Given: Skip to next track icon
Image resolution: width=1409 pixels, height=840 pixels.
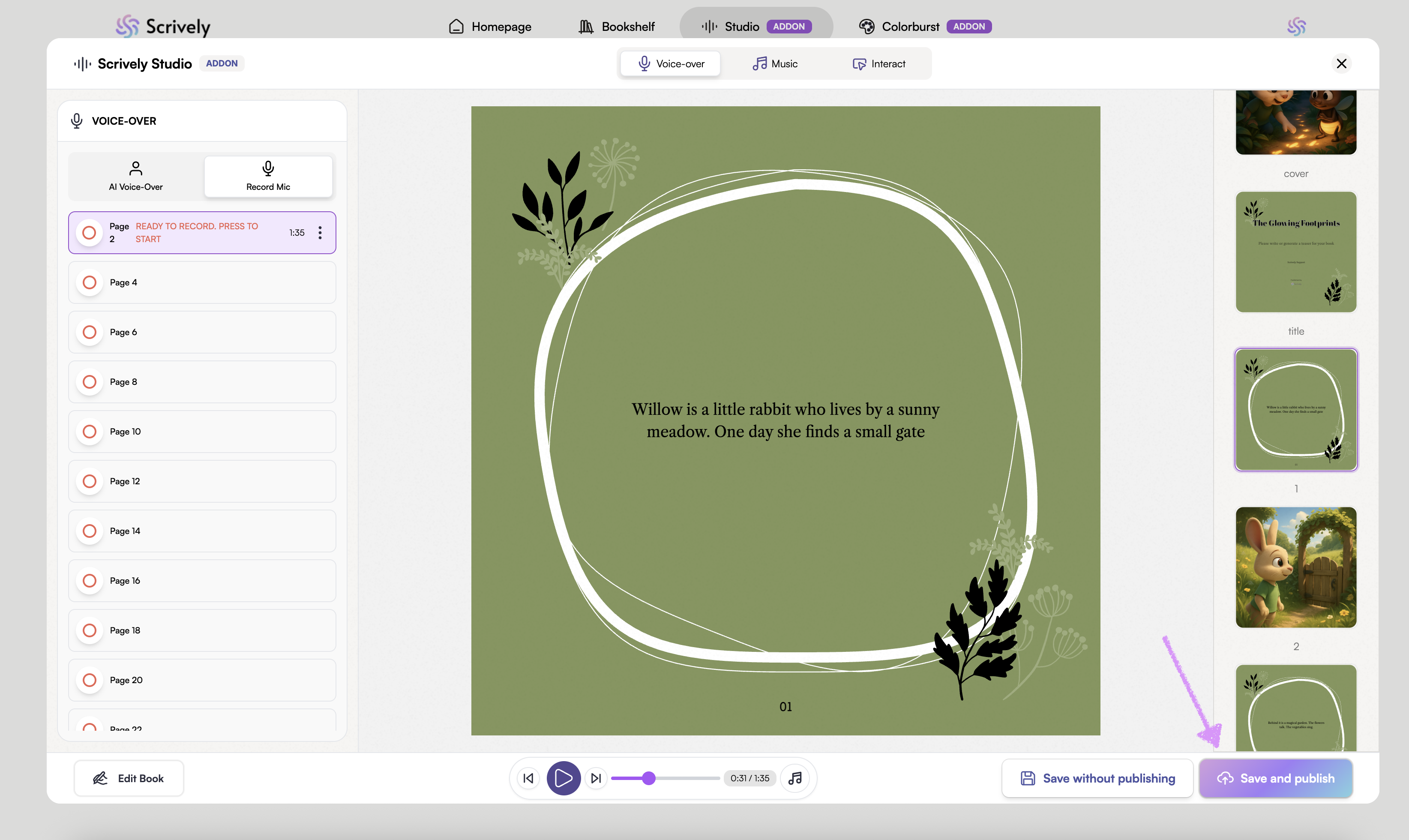Looking at the screenshot, I should coord(596,778).
